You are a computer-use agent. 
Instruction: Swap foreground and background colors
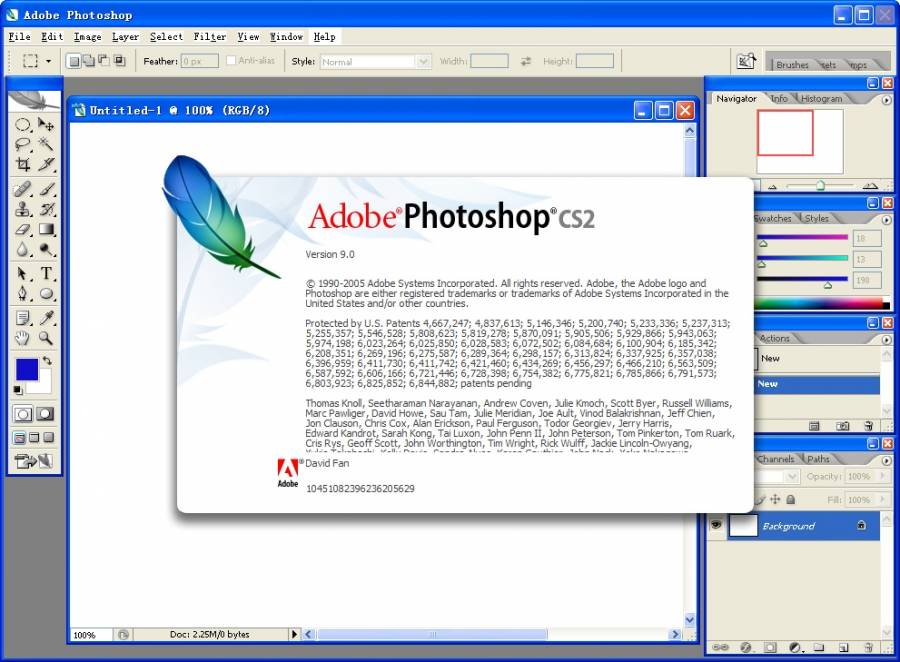[47, 361]
